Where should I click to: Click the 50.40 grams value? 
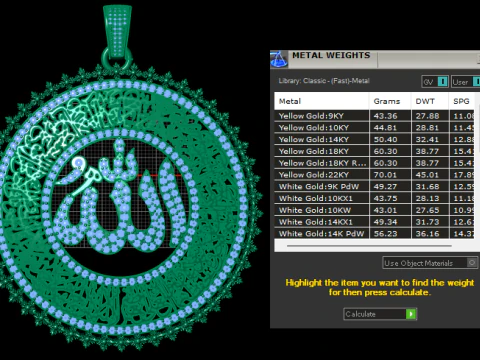tap(385, 140)
